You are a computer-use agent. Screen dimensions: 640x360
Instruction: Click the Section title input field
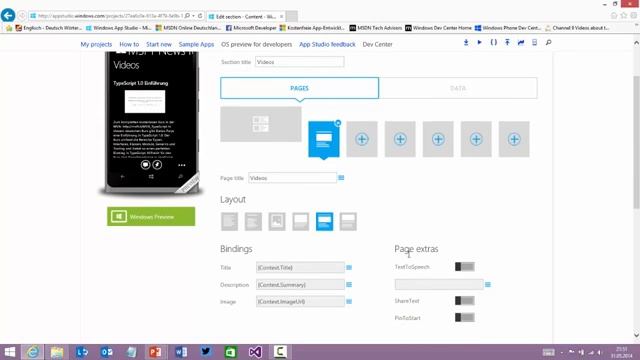tap(300, 62)
